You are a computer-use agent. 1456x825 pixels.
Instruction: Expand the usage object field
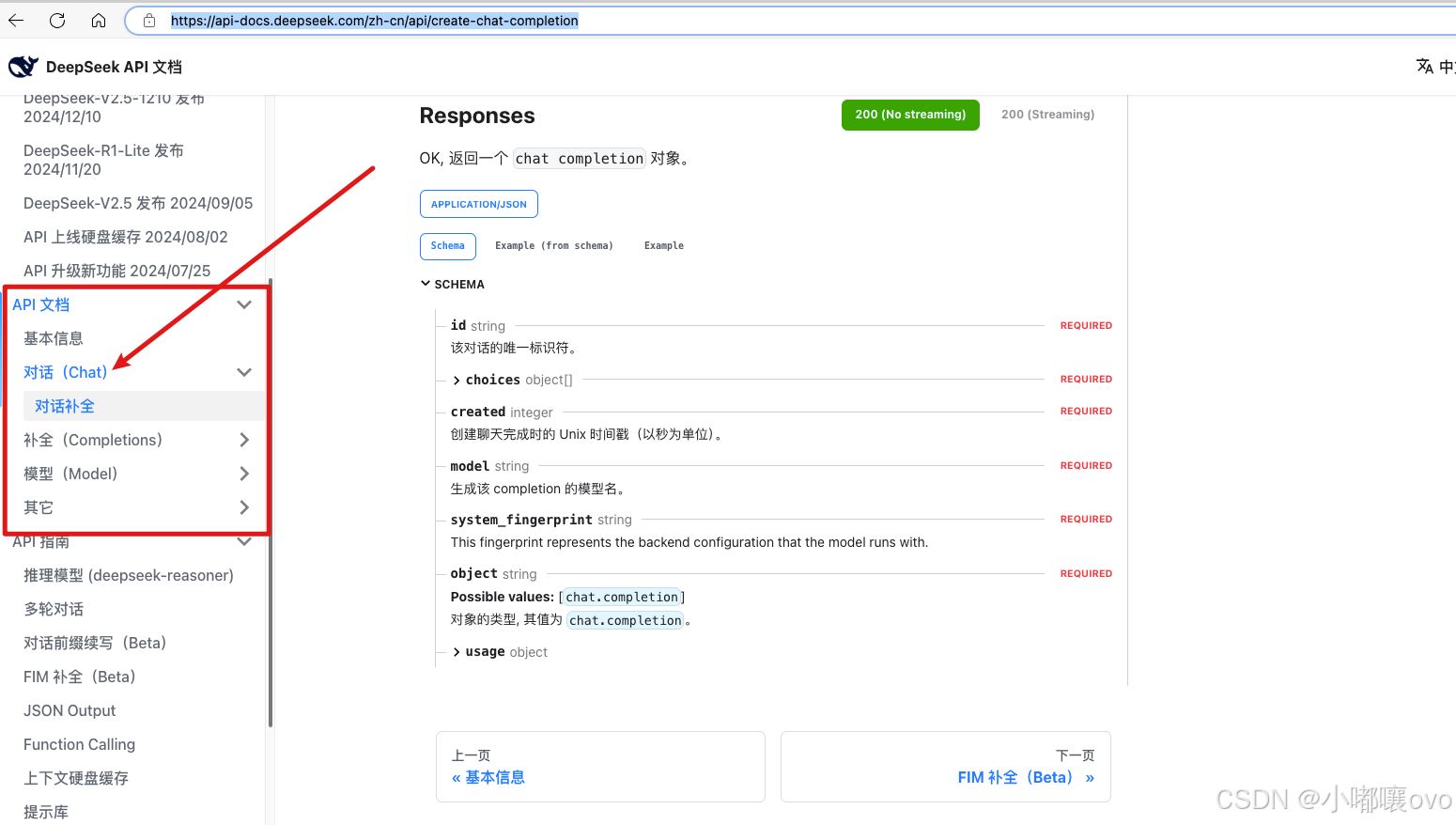(x=501, y=652)
